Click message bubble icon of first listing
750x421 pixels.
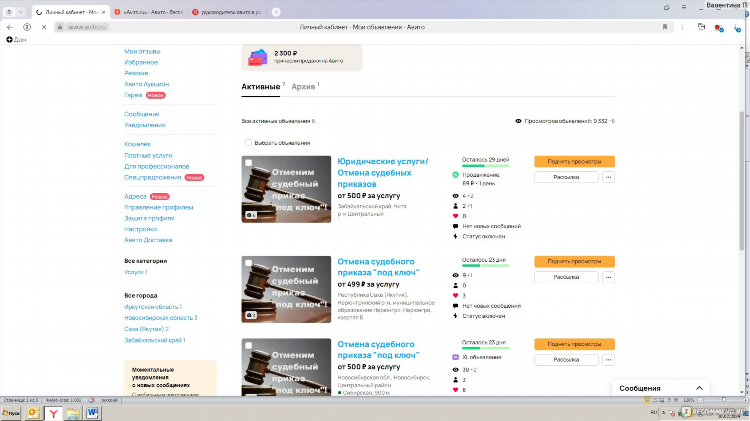[455, 226]
